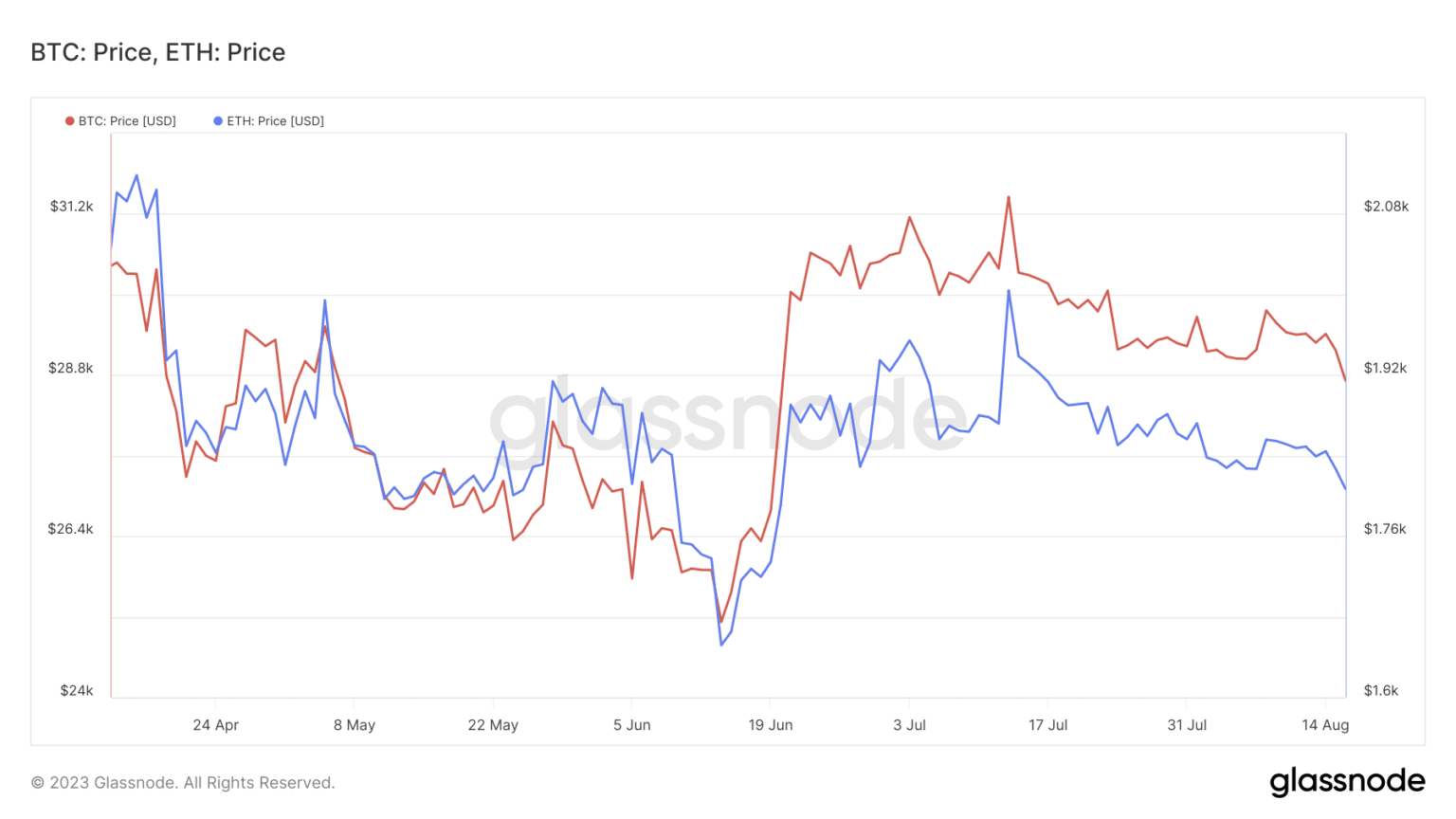Pick the 19 Jun axis date
This screenshot has height=819, width=1456.
[x=771, y=725]
